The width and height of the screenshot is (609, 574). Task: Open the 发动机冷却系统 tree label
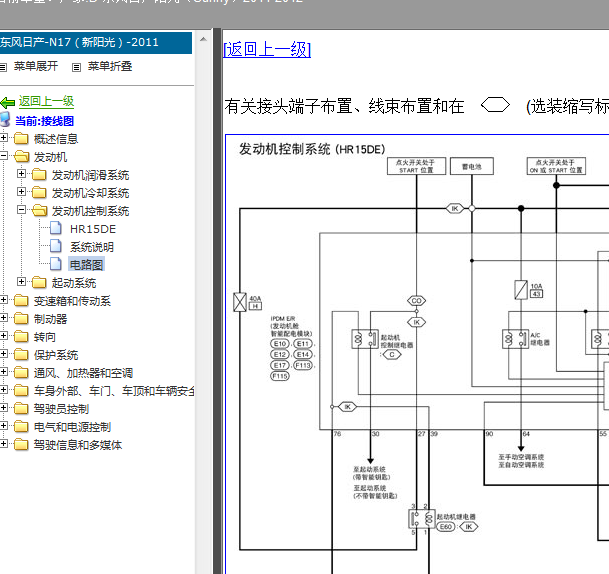(x=90, y=193)
